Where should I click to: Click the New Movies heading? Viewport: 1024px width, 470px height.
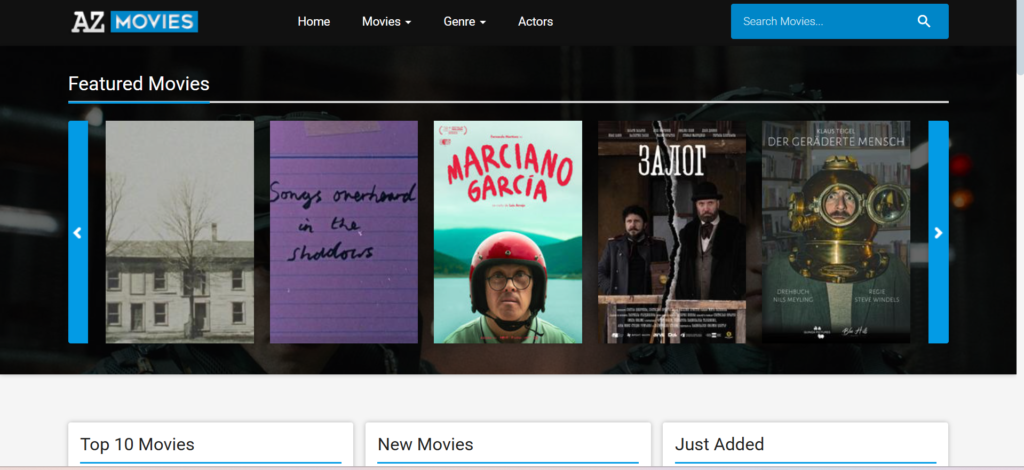pos(425,445)
